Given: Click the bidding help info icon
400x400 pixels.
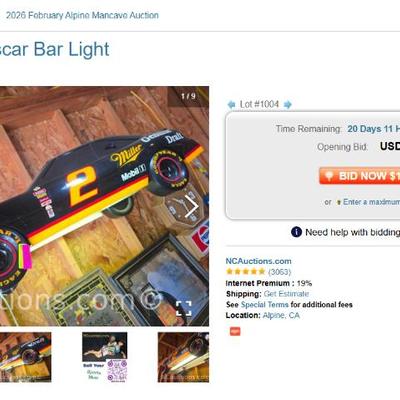Looking at the screenshot, I should [296, 232].
